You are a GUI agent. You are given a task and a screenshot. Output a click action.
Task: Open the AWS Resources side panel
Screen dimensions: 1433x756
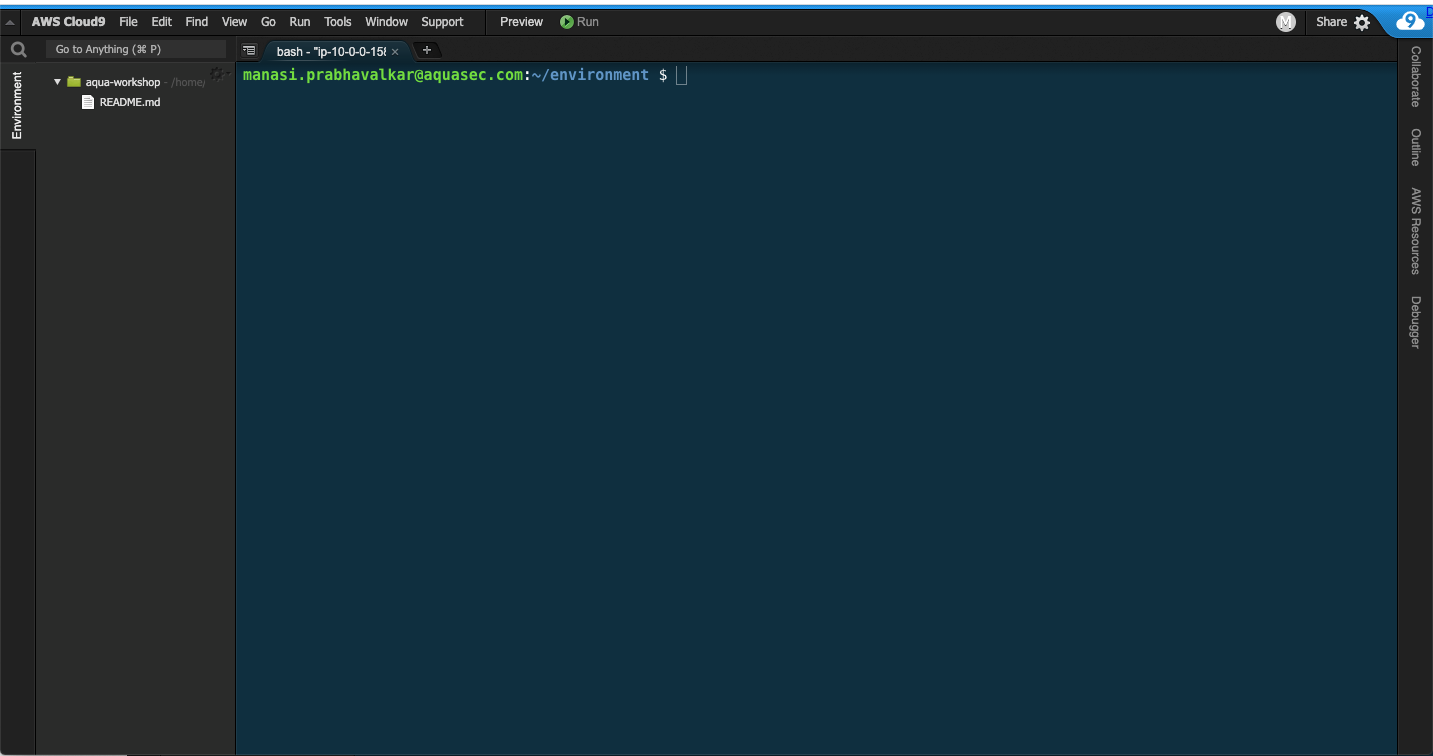(x=1415, y=230)
